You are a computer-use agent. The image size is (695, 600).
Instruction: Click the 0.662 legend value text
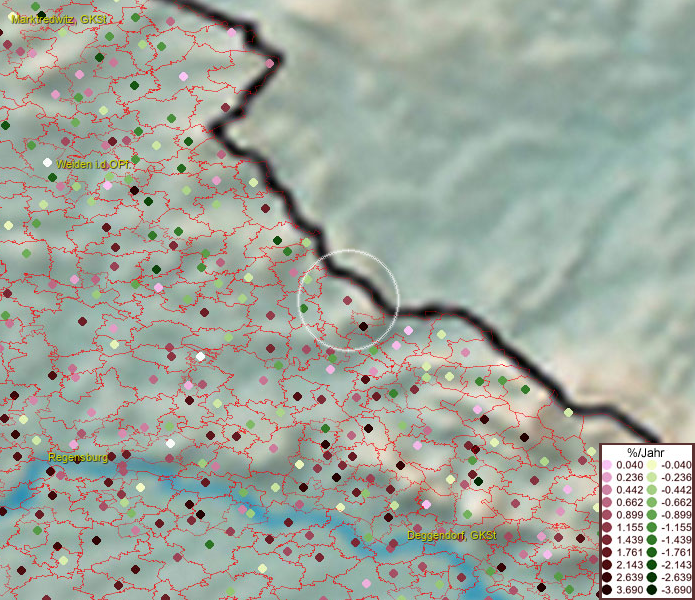[629, 503]
